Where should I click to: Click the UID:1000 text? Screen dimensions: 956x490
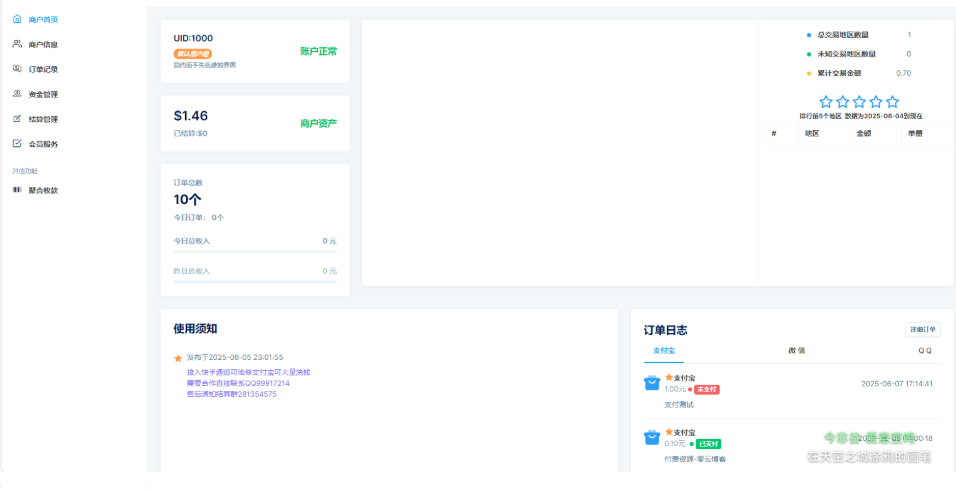pyautogui.click(x=193, y=38)
